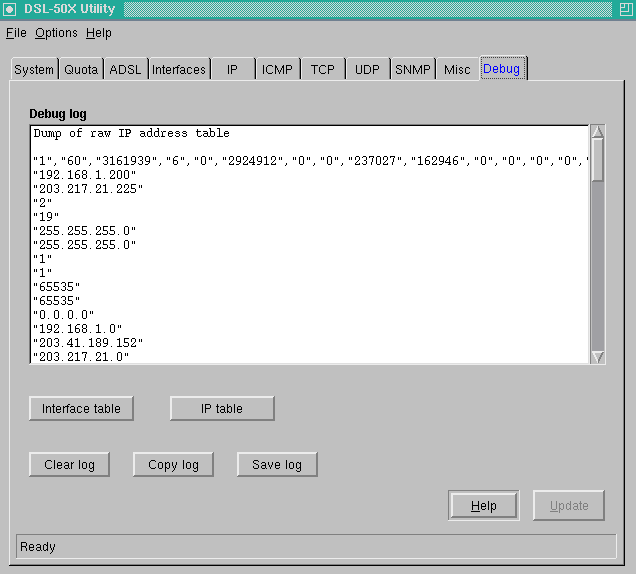
Task: Click the value "162946" in the log
Action: [x=438, y=161]
